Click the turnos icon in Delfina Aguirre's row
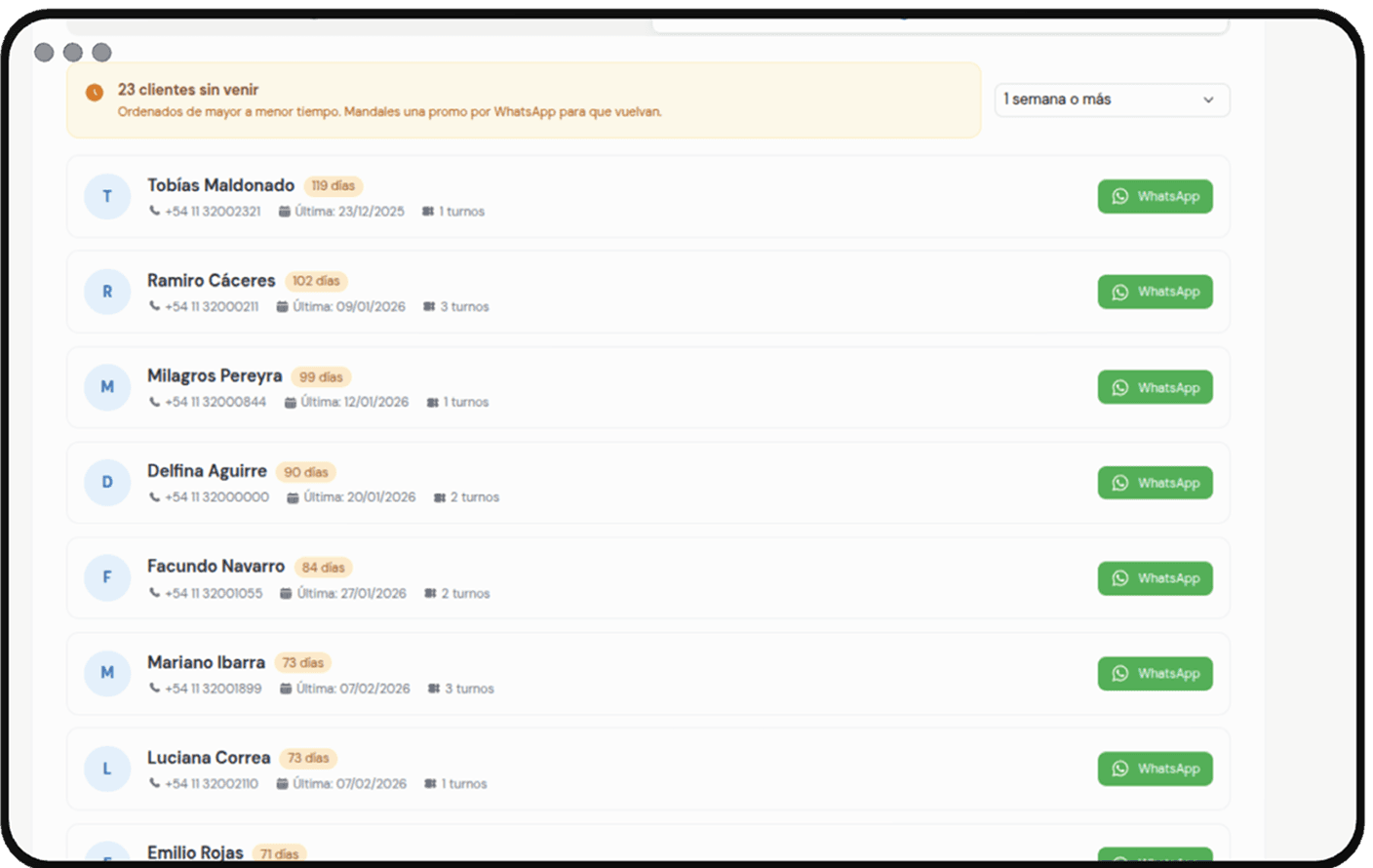This screenshot has width=1373, height=868. [440, 497]
